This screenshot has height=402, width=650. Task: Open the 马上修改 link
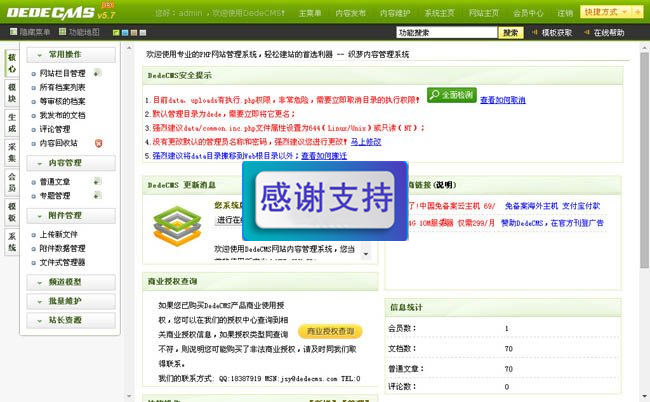[x=366, y=142]
